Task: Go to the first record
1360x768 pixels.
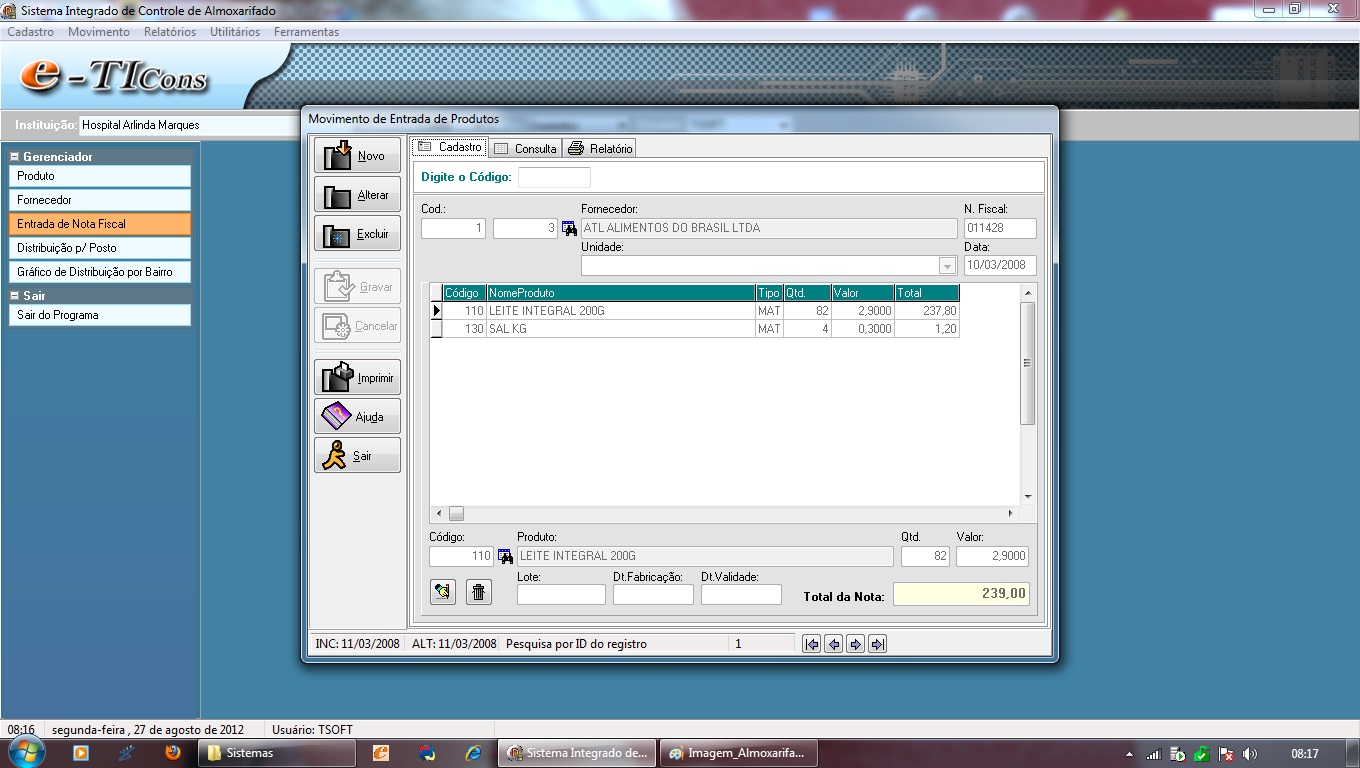Action: point(811,644)
